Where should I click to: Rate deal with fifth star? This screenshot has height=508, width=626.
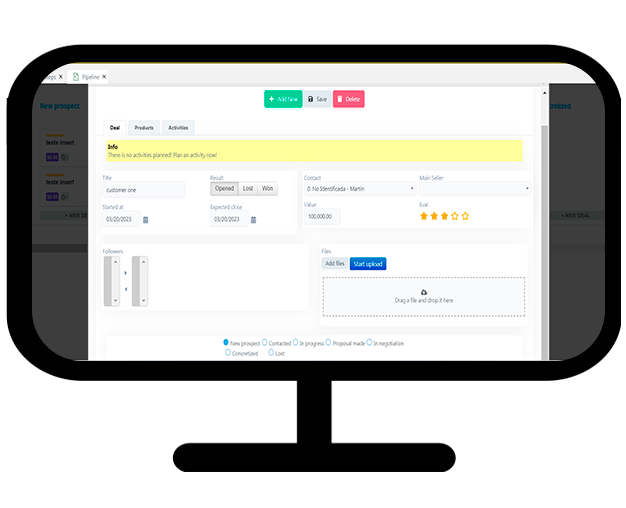pos(465,216)
